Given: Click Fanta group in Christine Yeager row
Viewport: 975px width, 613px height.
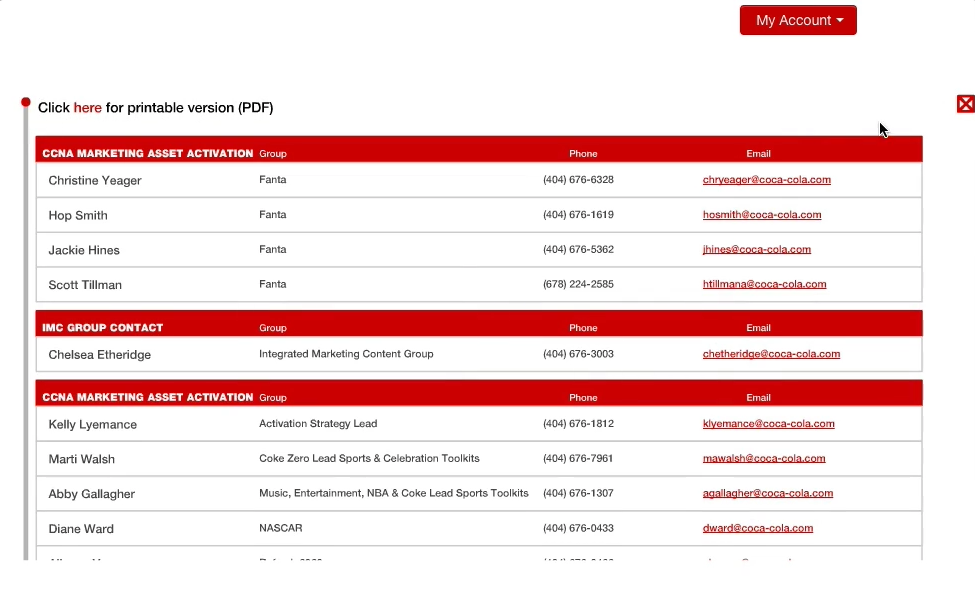Looking at the screenshot, I should tap(272, 180).
